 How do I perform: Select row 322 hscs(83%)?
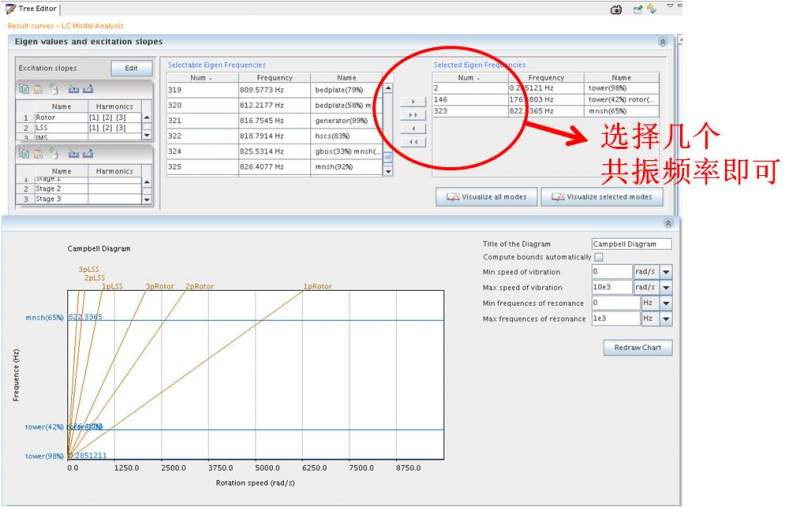(274, 136)
